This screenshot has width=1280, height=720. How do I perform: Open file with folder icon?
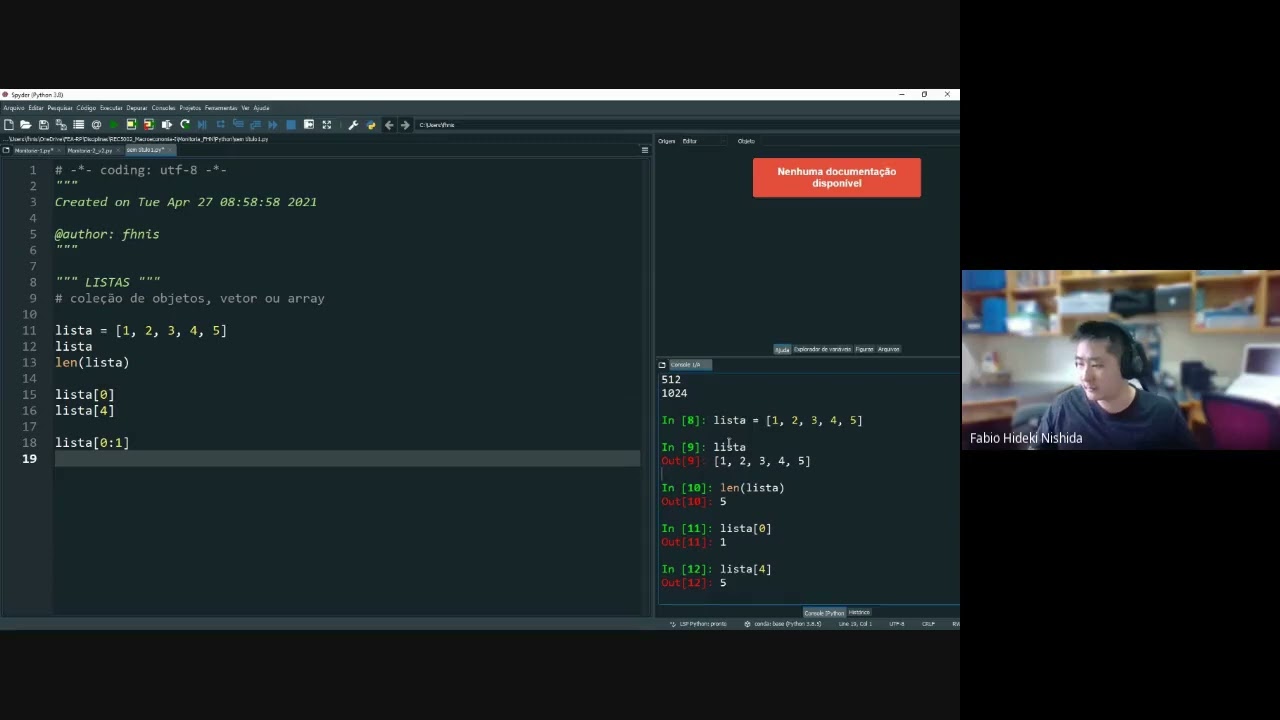[x=26, y=125]
